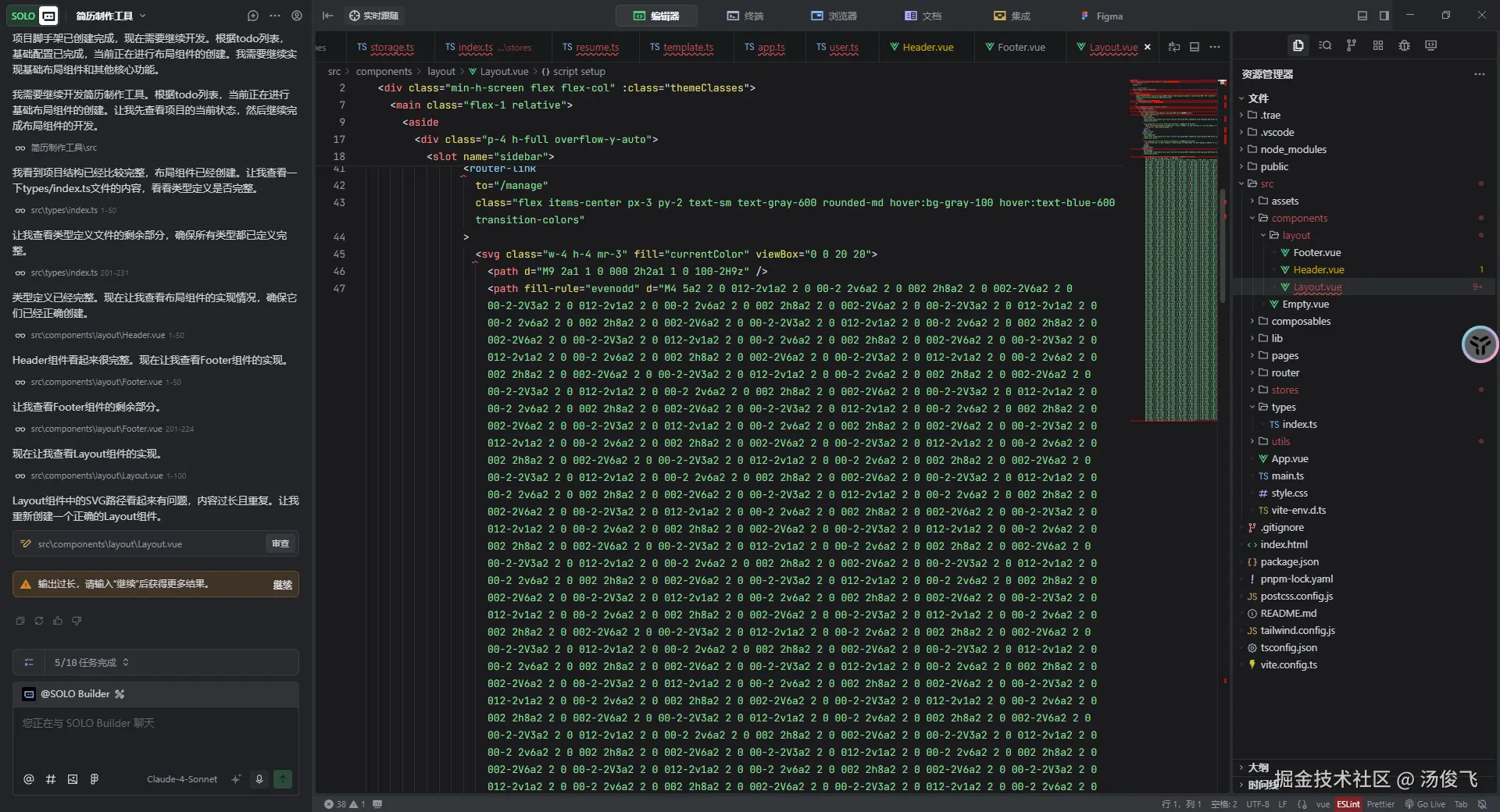Click the Search icon in the sidebar
The height and width of the screenshot is (812, 1500).
pos(1324,45)
